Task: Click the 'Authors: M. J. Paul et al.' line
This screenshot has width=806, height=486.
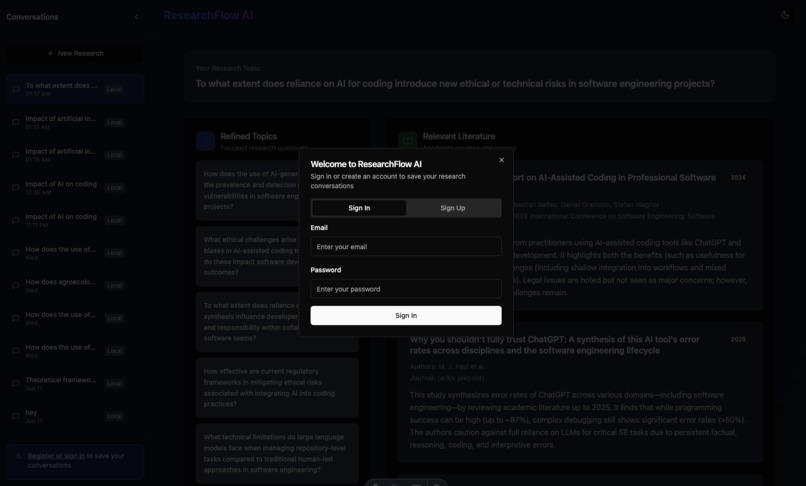Action: pos(447,367)
